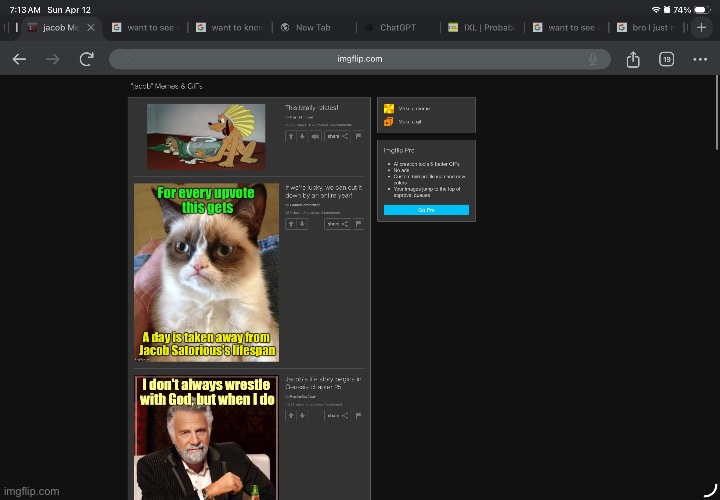Screen dimensions: 720x500
Task: Flag the Grumpy Cat meme
Action: (x=359, y=224)
